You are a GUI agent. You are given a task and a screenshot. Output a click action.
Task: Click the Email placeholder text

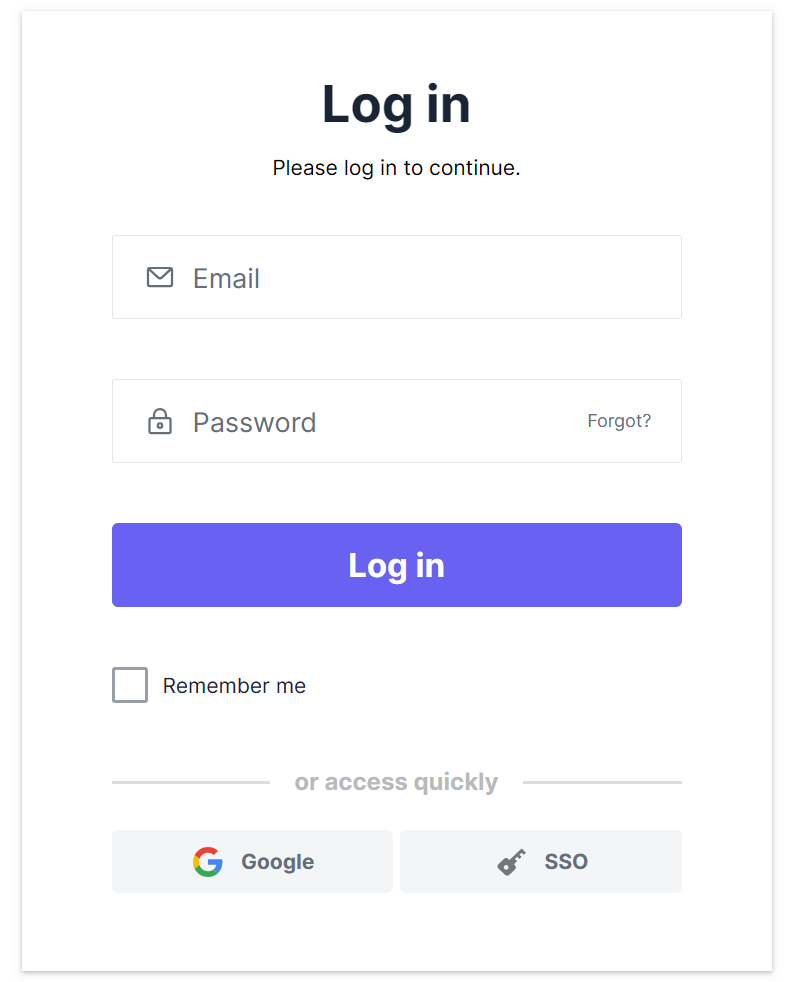[x=226, y=278]
